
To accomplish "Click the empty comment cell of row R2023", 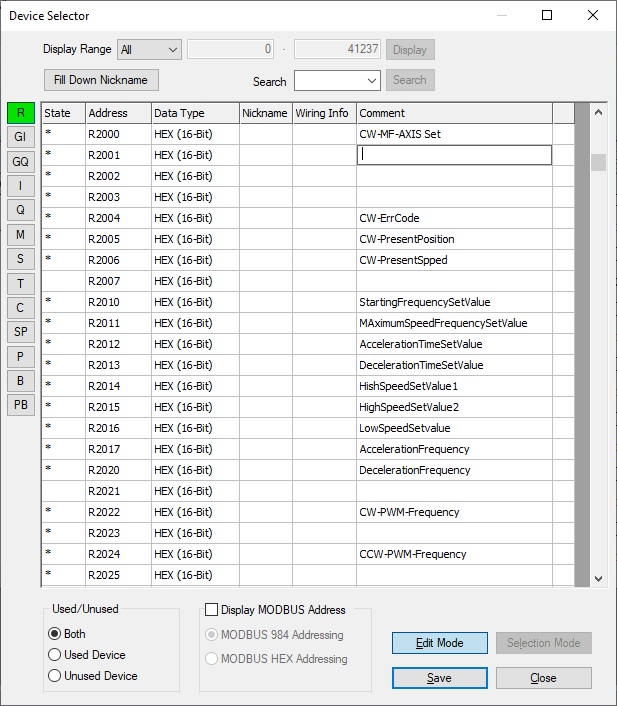I will [454, 533].
